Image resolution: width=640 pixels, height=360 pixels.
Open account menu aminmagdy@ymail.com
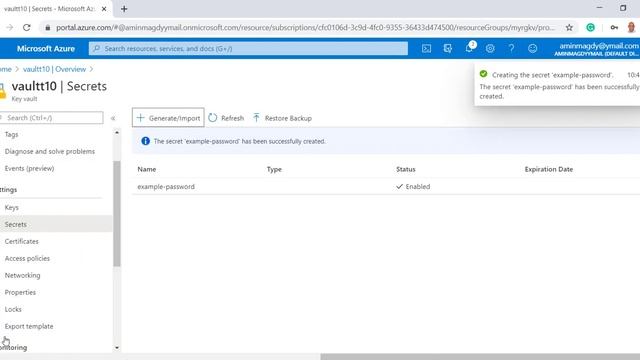point(597,49)
